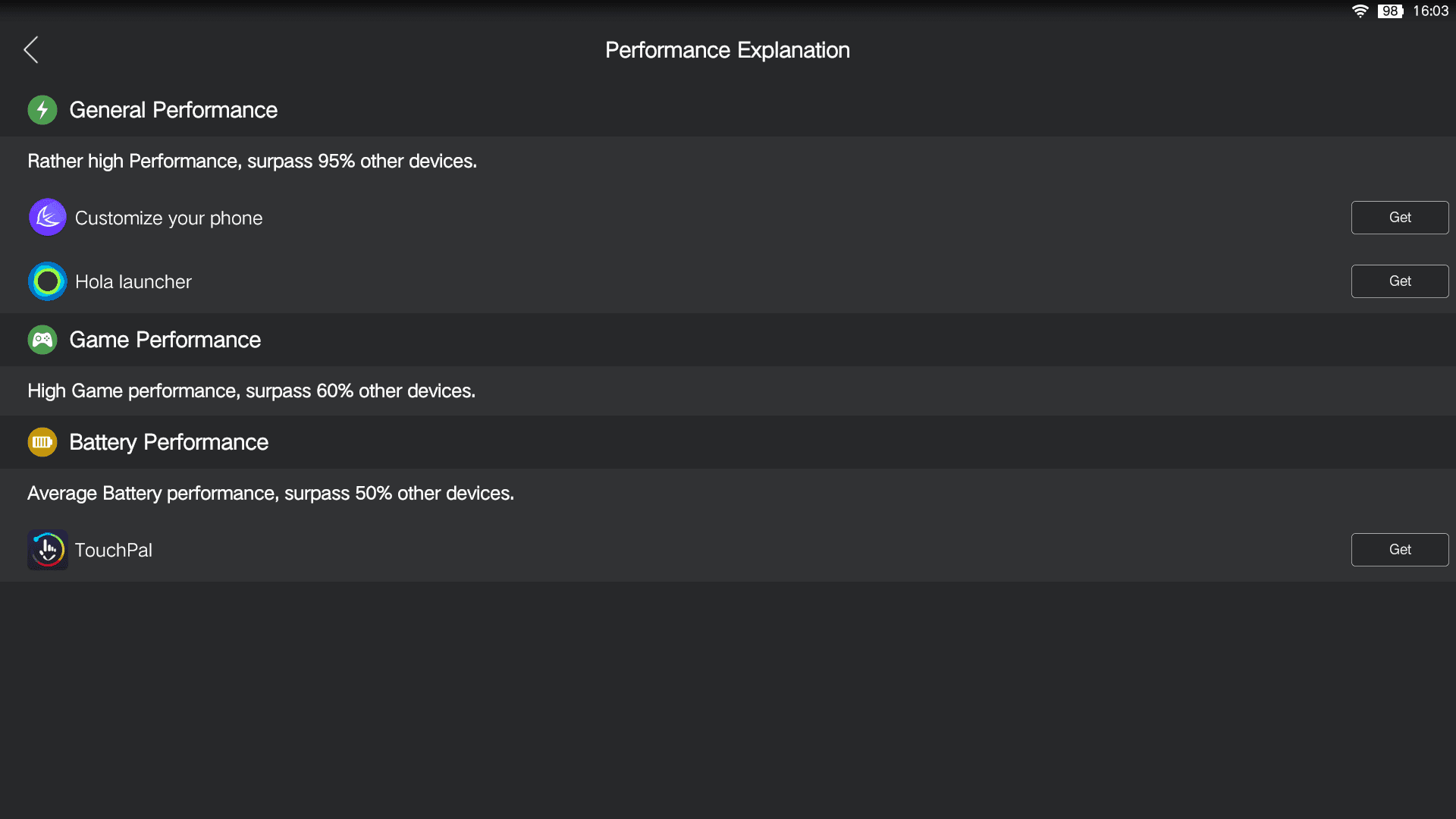Tap the Hola launcher ring icon
Screen dimensions: 1456x819
point(48,281)
